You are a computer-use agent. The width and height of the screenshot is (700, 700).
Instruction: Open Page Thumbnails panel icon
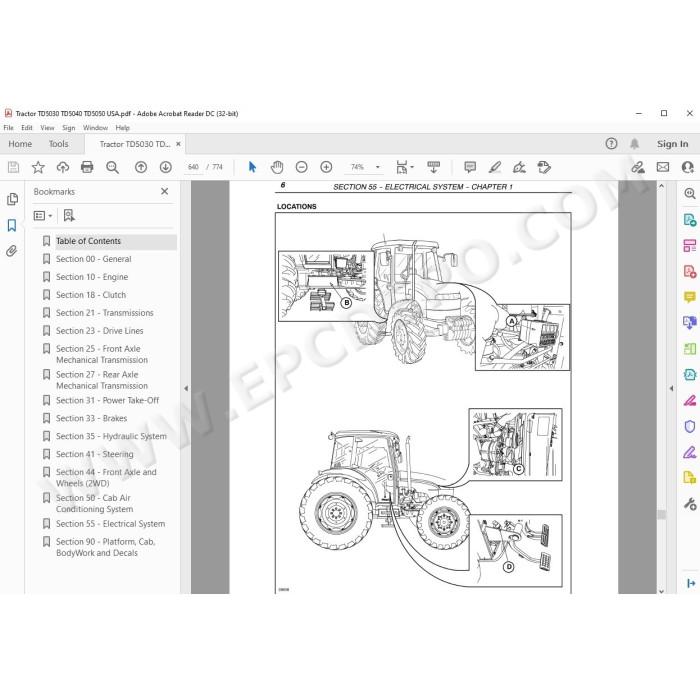(x=12, y=199)
